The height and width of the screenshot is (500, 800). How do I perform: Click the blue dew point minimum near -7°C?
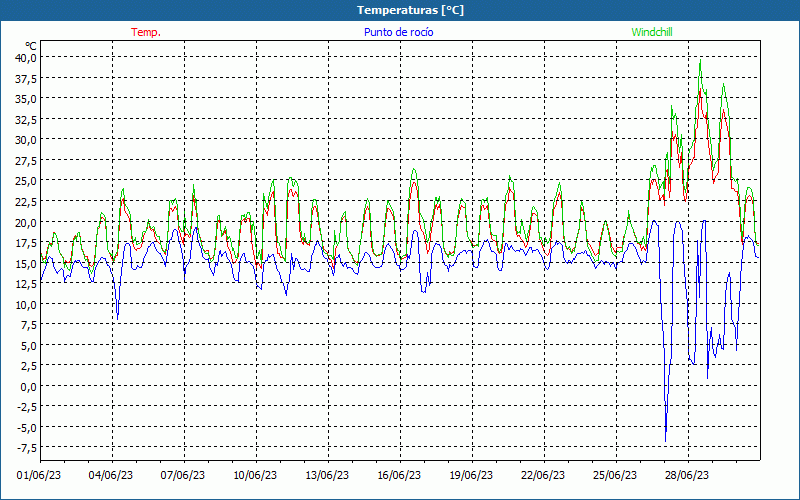pos(665,440)
